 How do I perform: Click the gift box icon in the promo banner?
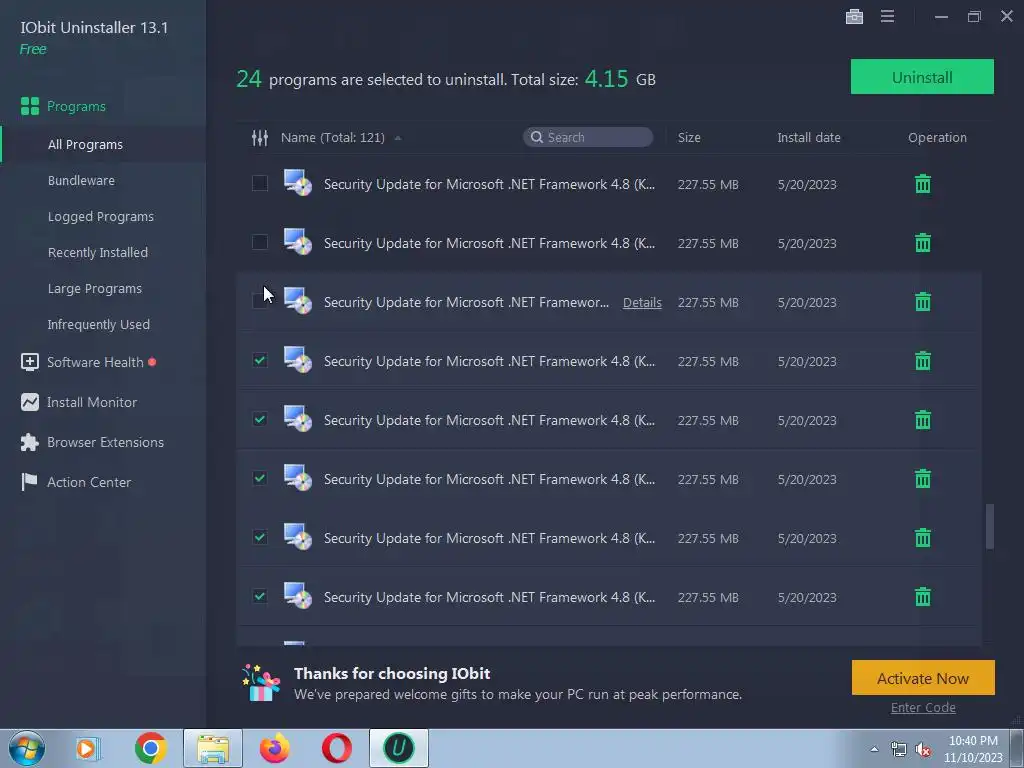coord(261,683)
